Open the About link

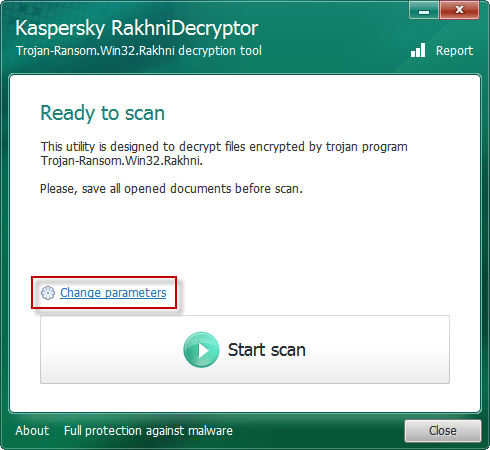32,431
